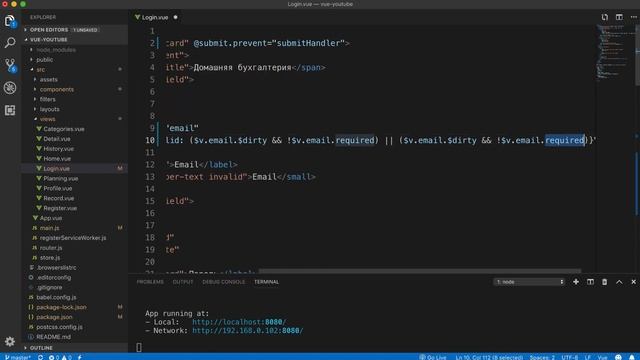
Task: Open main.js in the file tree
Action: (49, 228)
